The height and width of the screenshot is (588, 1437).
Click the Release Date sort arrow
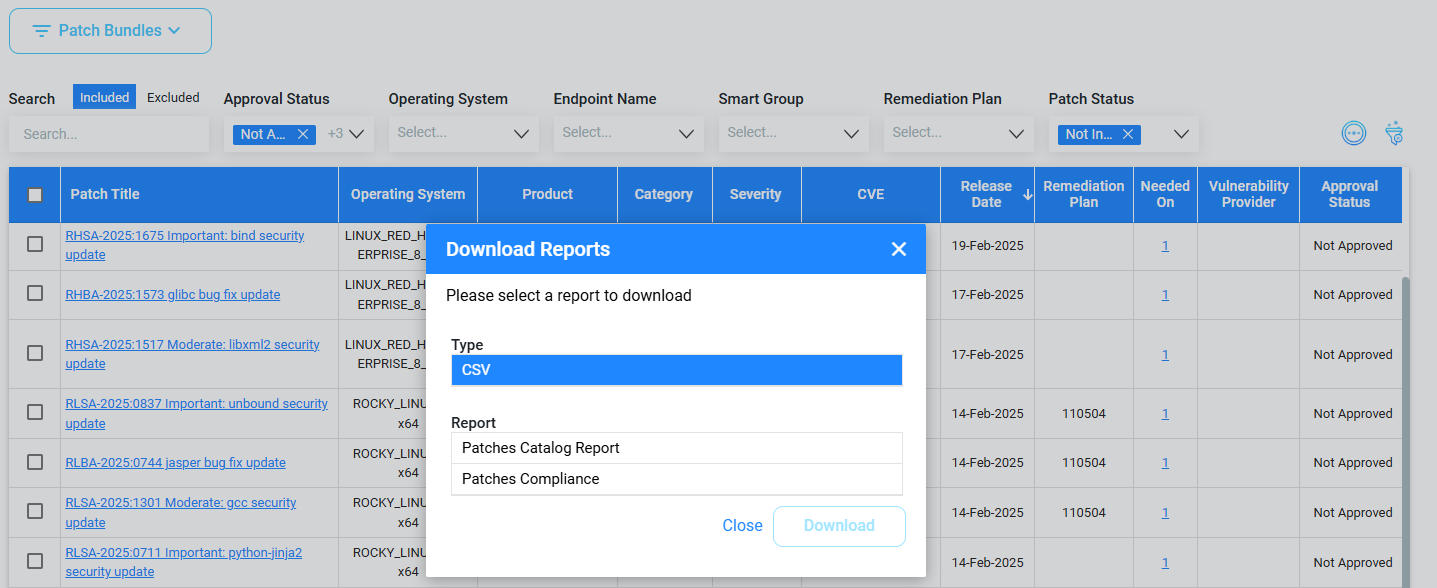click(1027, 194)
